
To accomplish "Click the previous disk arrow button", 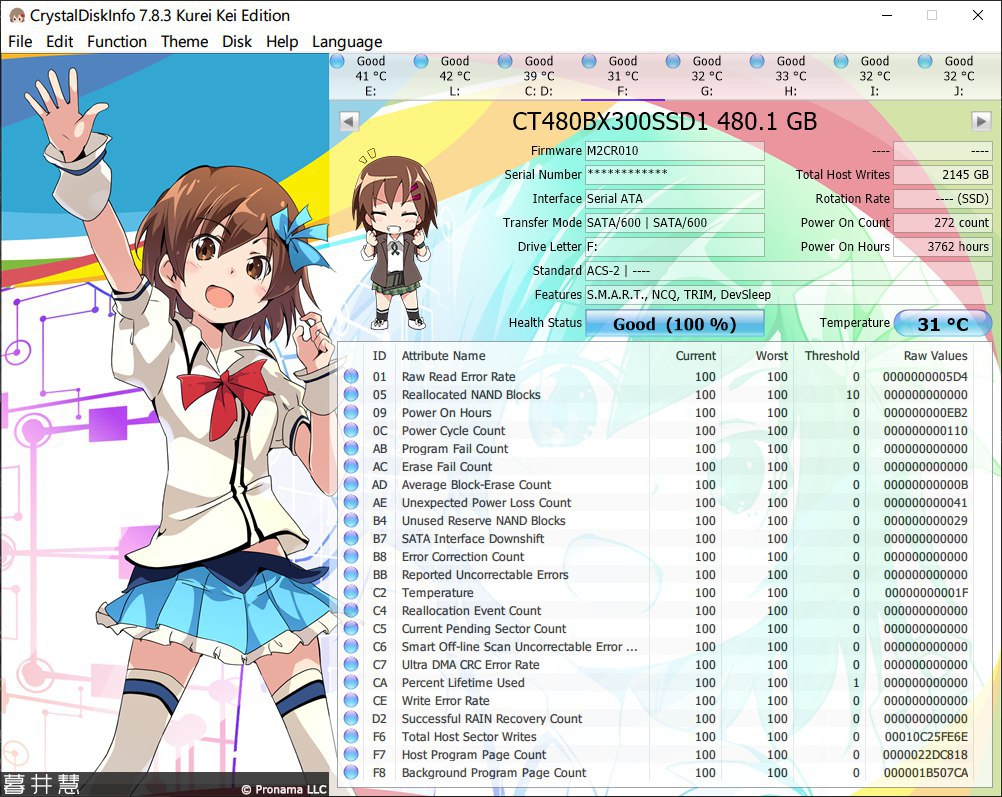I will [349, 121].
